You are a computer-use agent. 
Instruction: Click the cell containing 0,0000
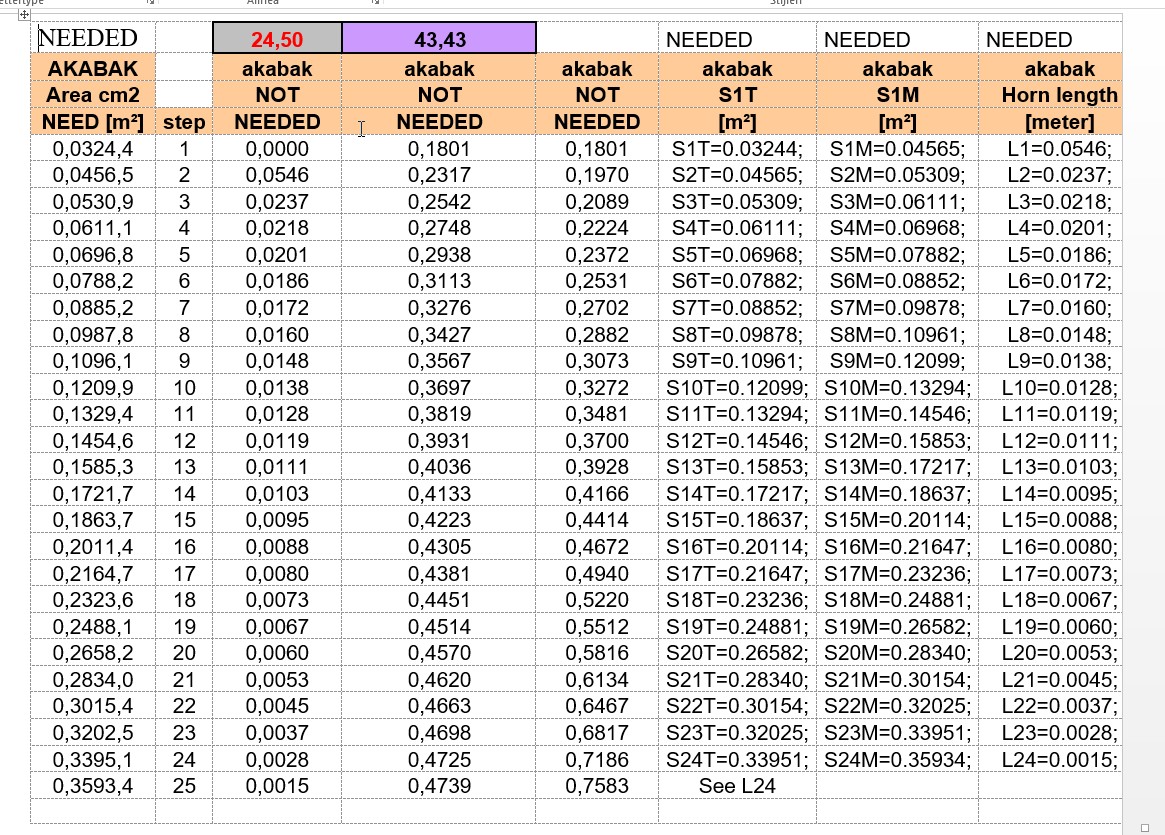click(x=277, y=149)
